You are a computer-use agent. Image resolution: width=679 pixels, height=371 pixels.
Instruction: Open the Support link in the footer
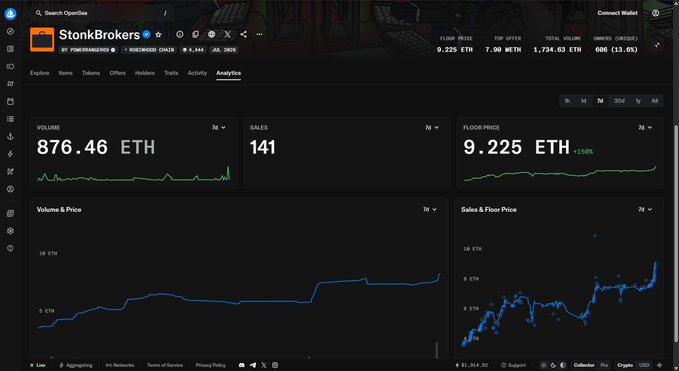click(x=513, y=365)
